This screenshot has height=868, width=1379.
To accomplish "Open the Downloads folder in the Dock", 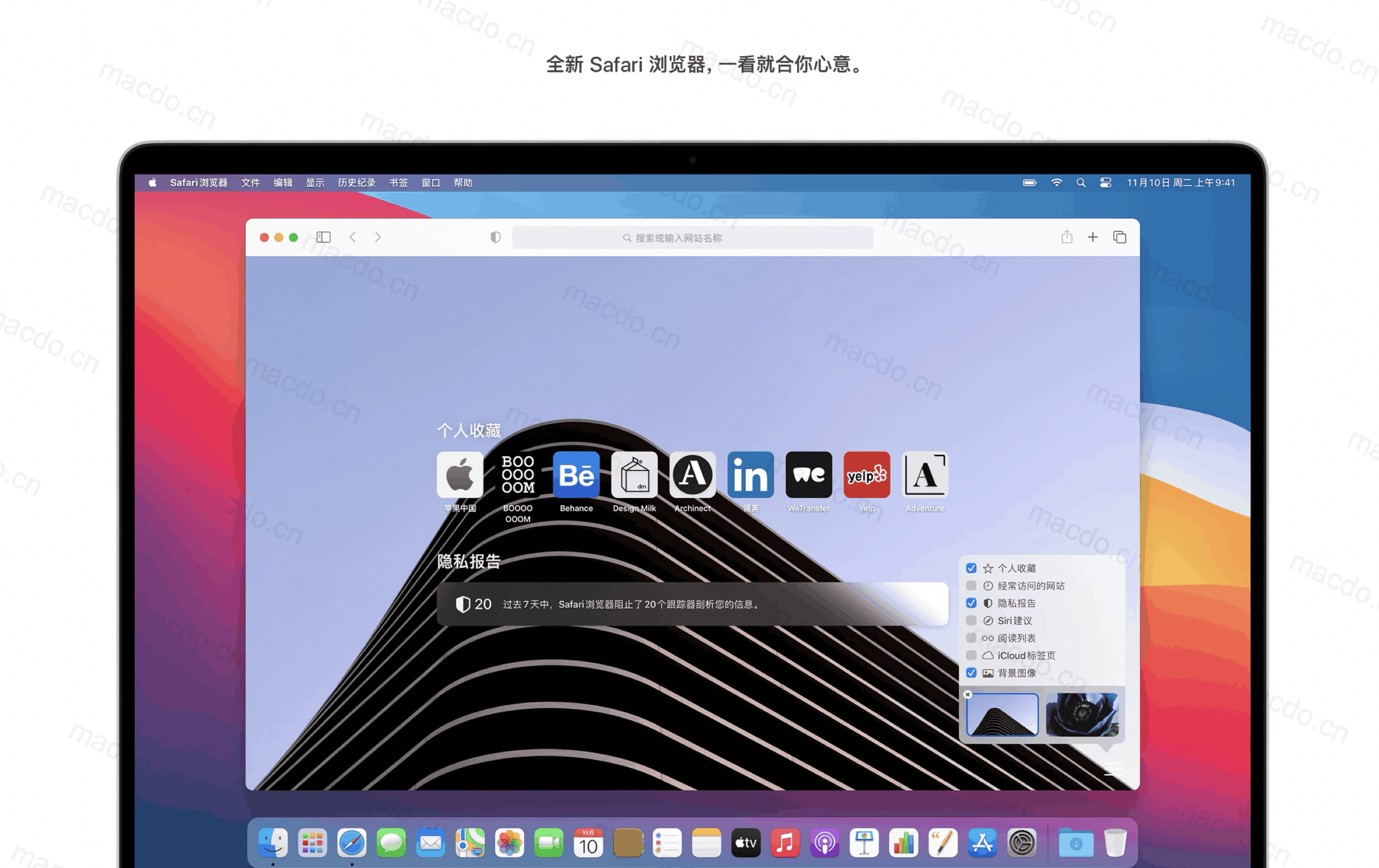I will point(1075,843).
